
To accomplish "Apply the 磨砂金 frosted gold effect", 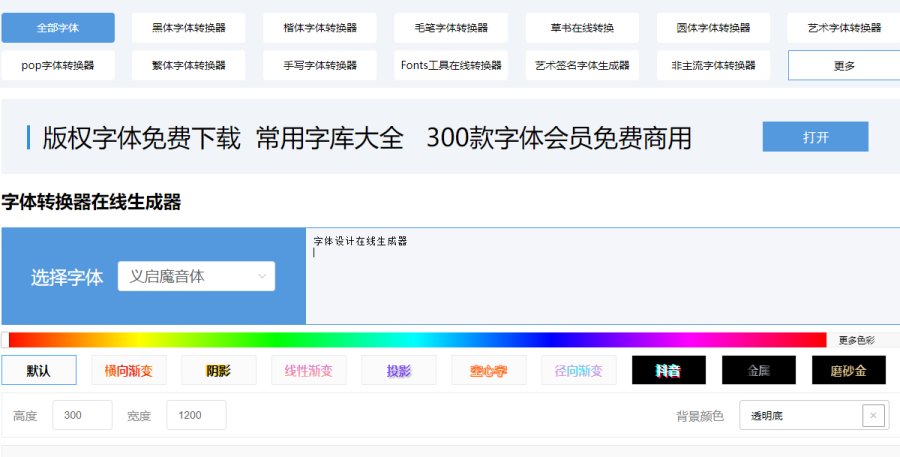I will (848, 370).
